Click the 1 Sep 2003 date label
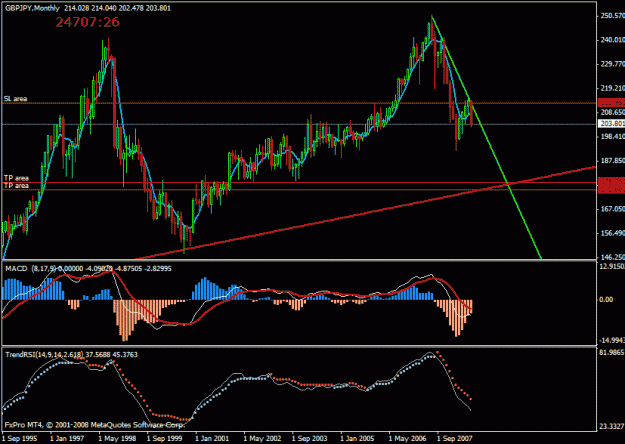625x444 pixels. [x=310, y=438]
